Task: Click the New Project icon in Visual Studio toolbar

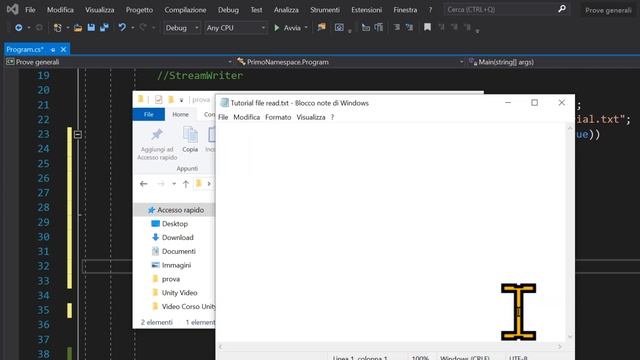Action: [x=58, y=28]
